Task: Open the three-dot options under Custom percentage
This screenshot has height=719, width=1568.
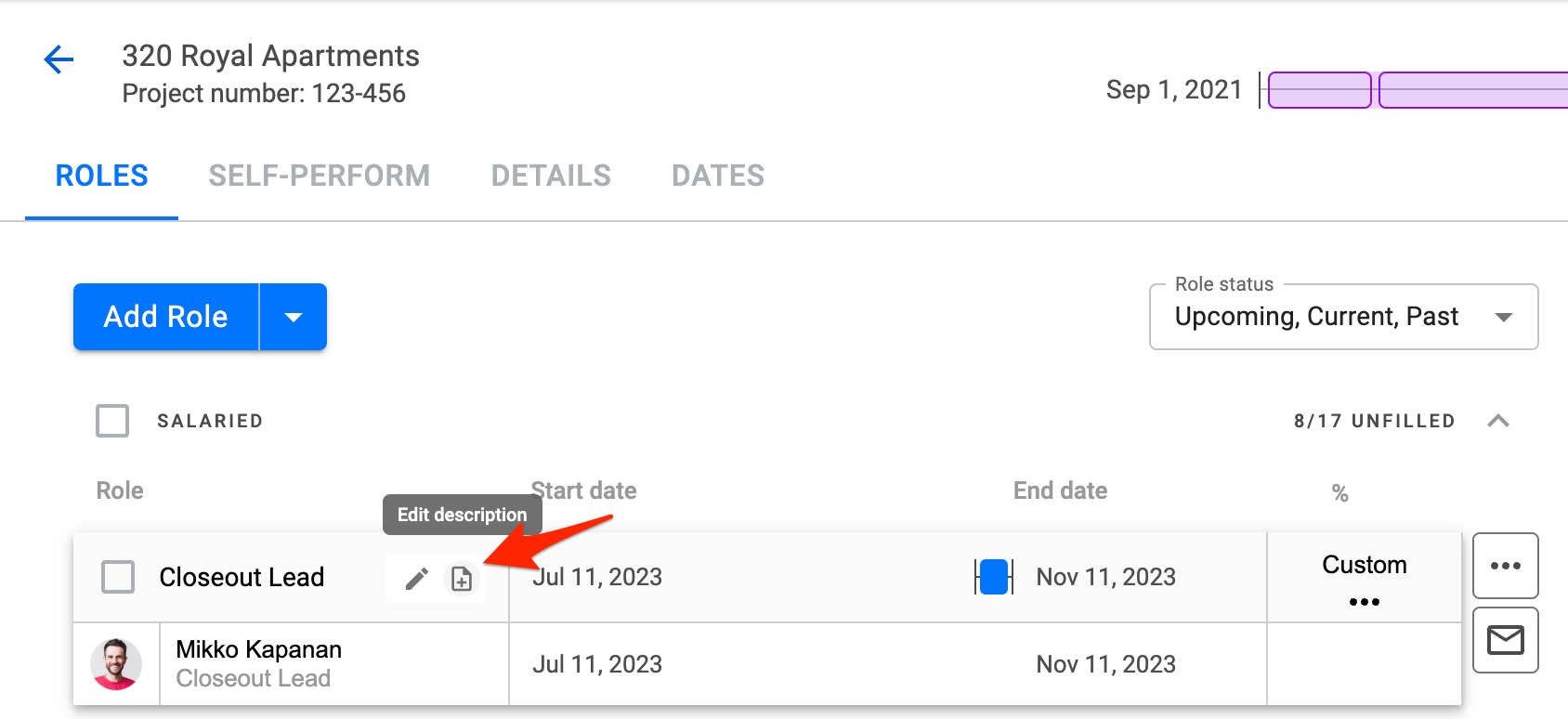Action: pos(1363,602)
